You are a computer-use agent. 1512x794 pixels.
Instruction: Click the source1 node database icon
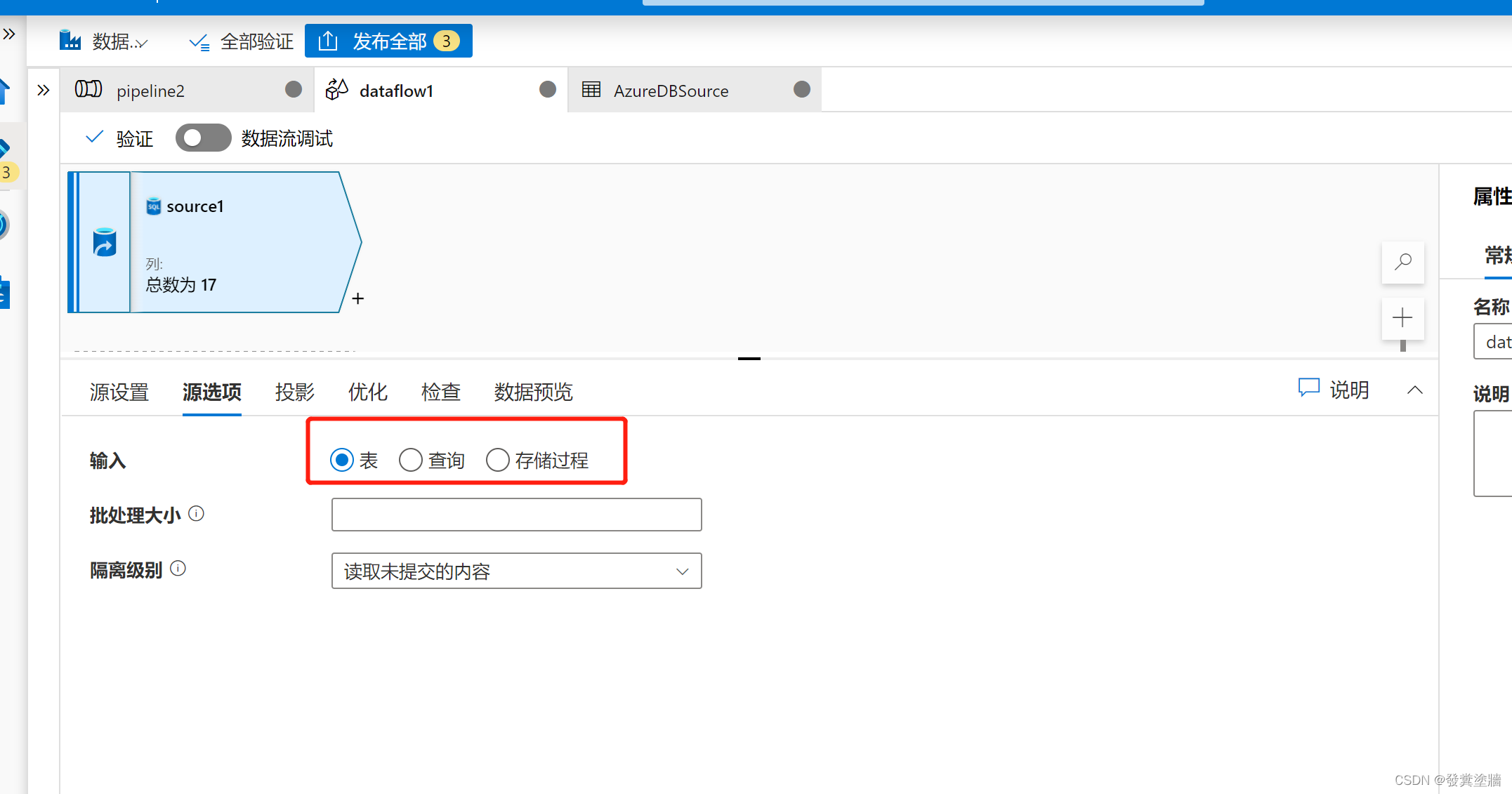coord(105,242)
